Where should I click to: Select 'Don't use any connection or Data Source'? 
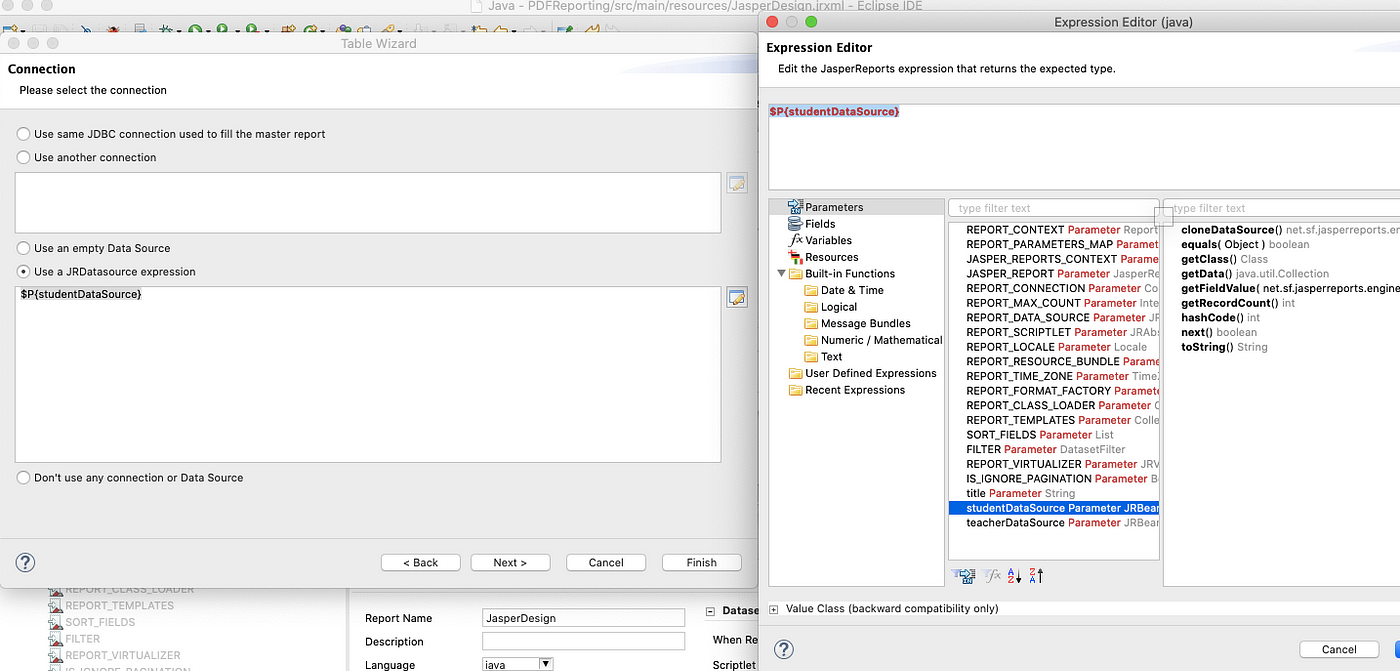pyautogui.click(x=23, y=477)
